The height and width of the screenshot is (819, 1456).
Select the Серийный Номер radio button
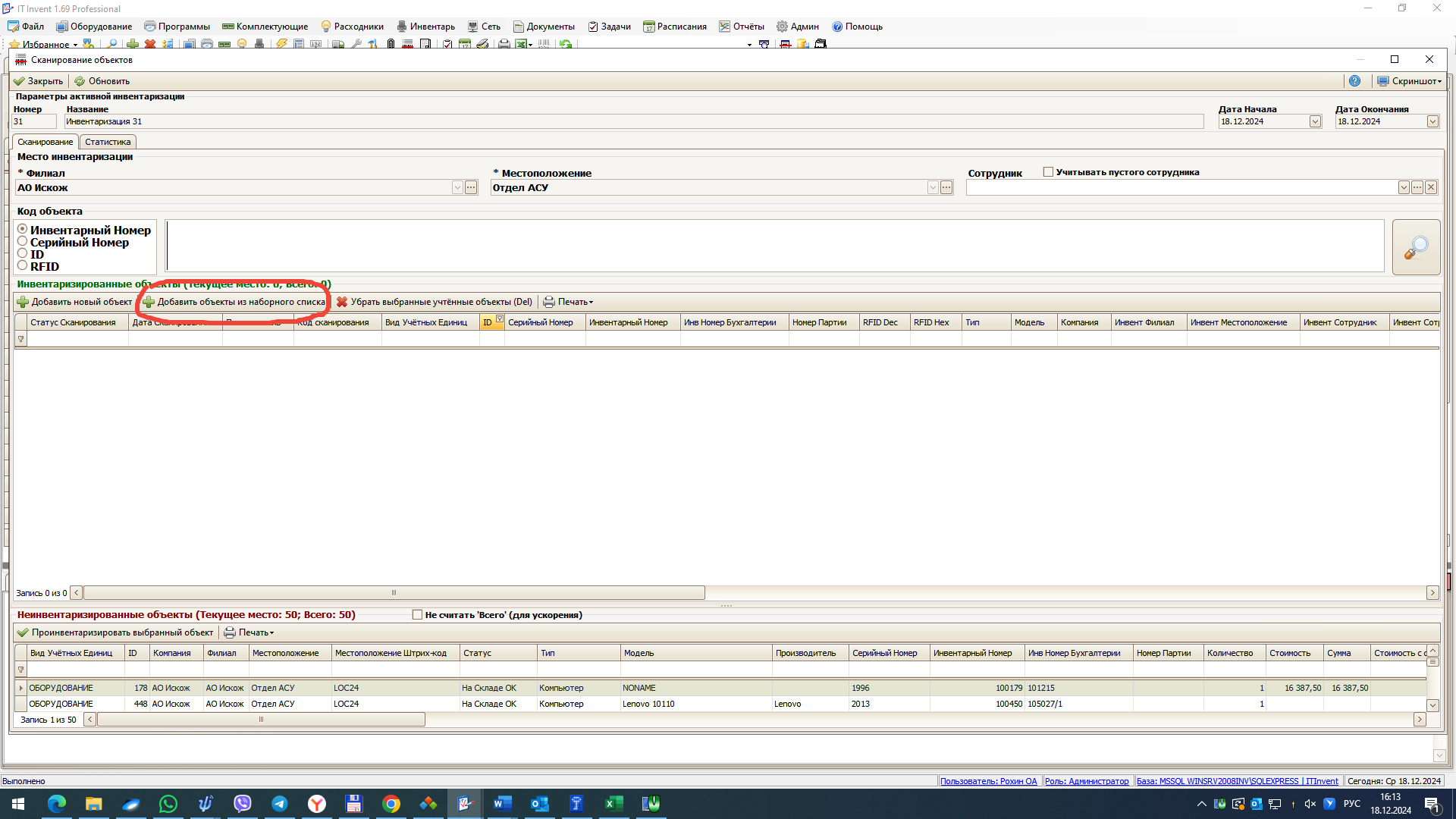click(x=22, y=241)
